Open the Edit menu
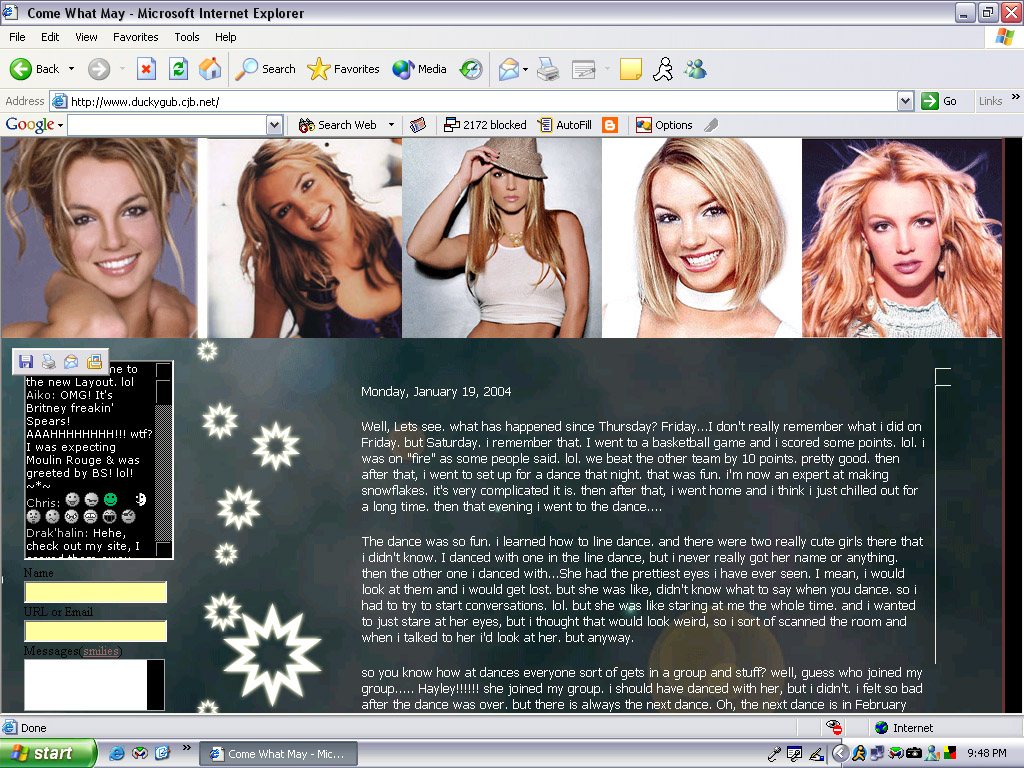1024x768 pixels. (x=50, y=37)
